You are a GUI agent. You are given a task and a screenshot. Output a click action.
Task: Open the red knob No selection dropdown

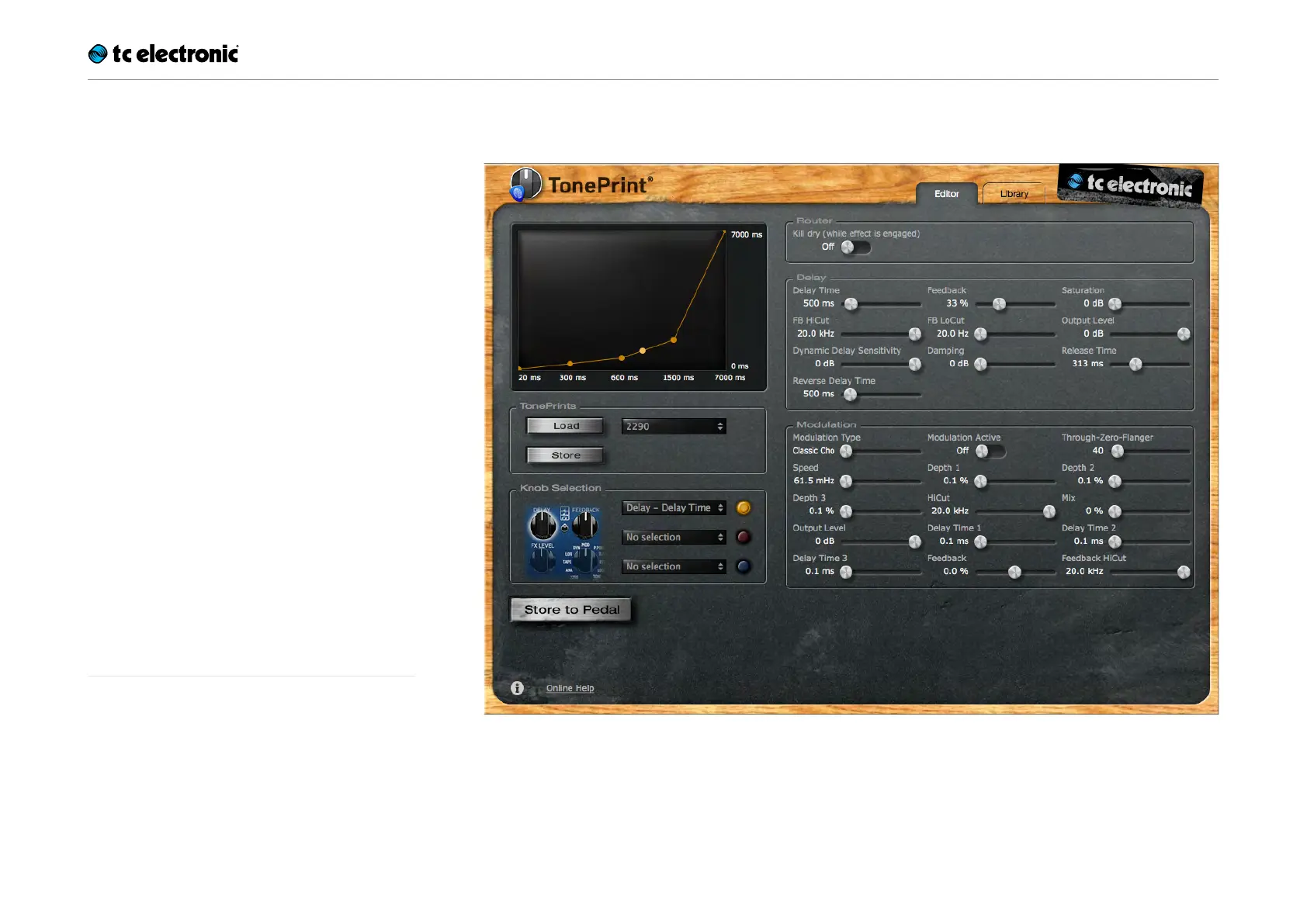point(674,537)
